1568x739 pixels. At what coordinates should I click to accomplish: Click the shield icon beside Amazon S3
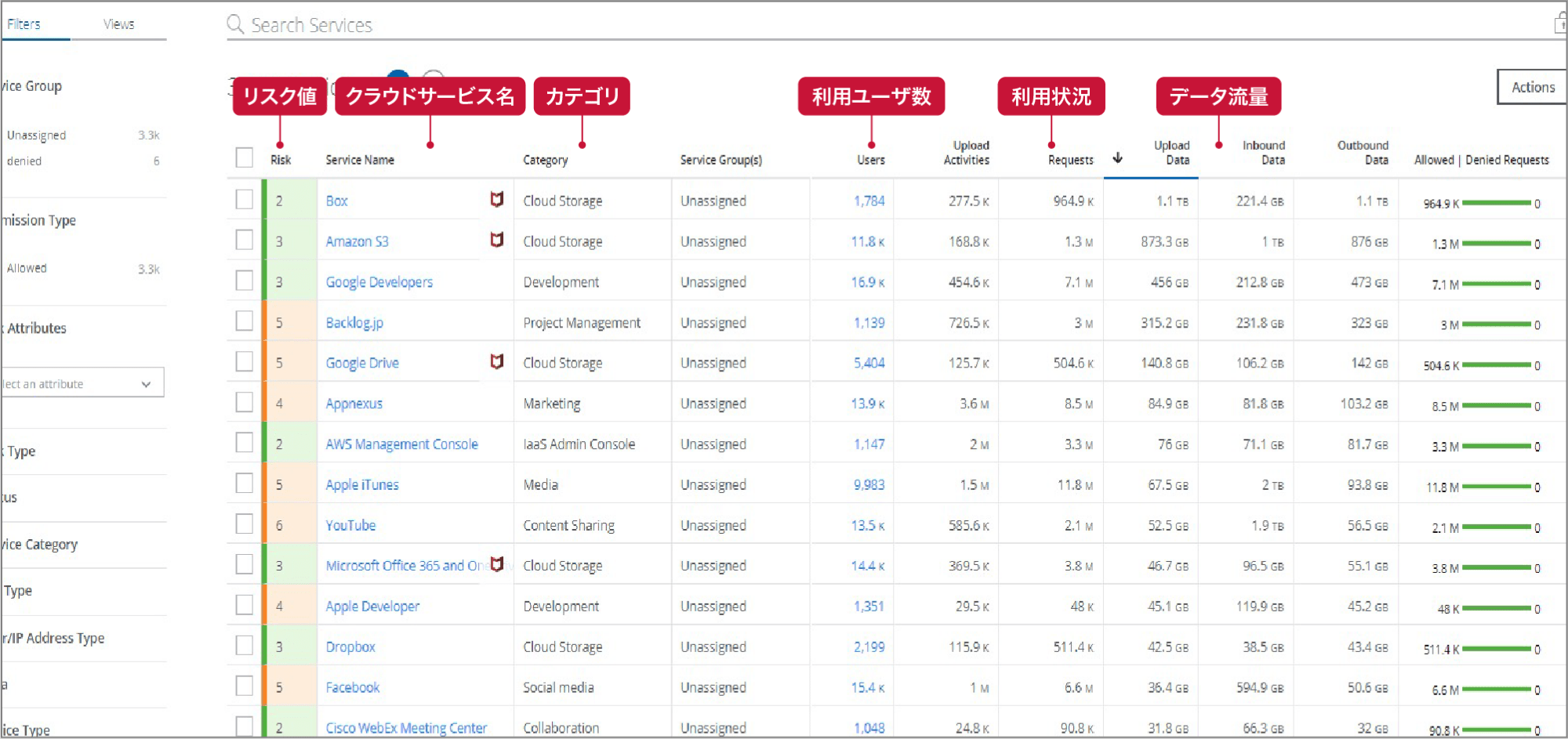[496, 240]
